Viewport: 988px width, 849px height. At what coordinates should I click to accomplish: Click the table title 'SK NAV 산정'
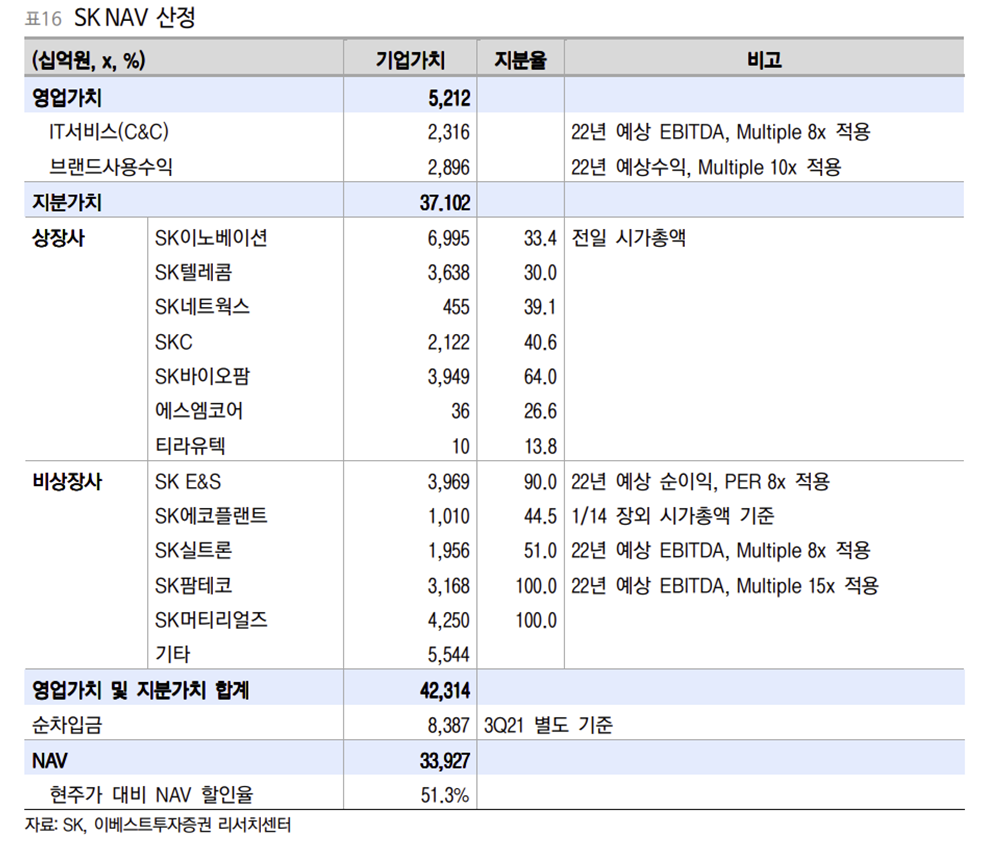pyautogui.click(x=134, y=18)
